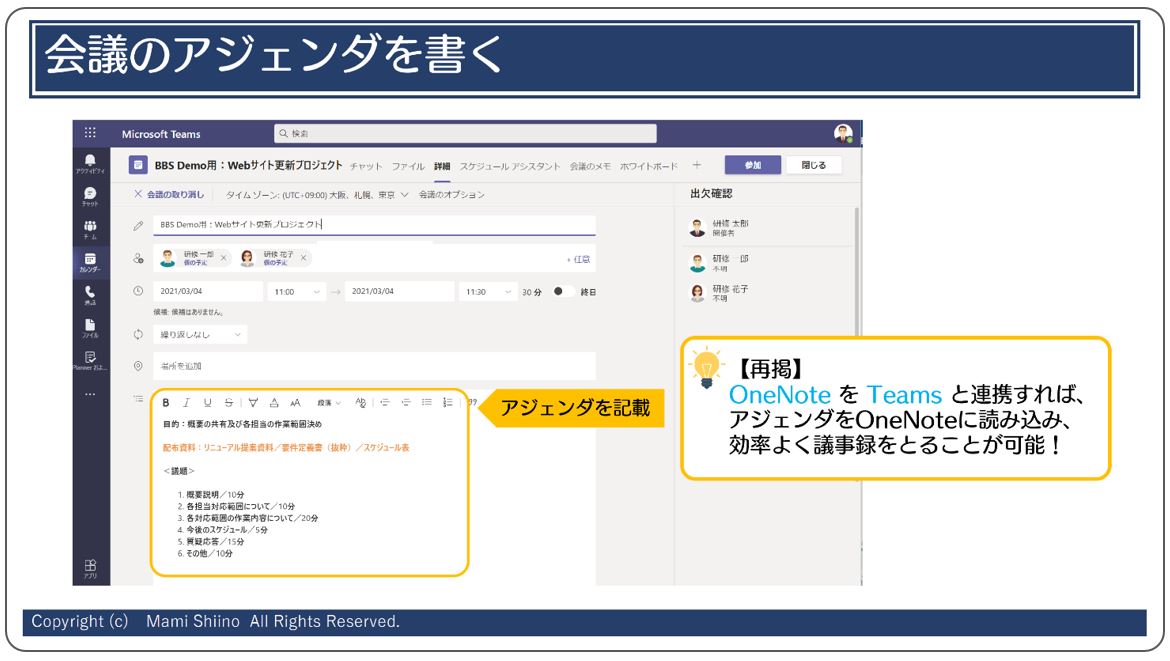Insert a numbered list
Image resolution: width=1170 pixels, height=661 pixels.
pos(448,403)
